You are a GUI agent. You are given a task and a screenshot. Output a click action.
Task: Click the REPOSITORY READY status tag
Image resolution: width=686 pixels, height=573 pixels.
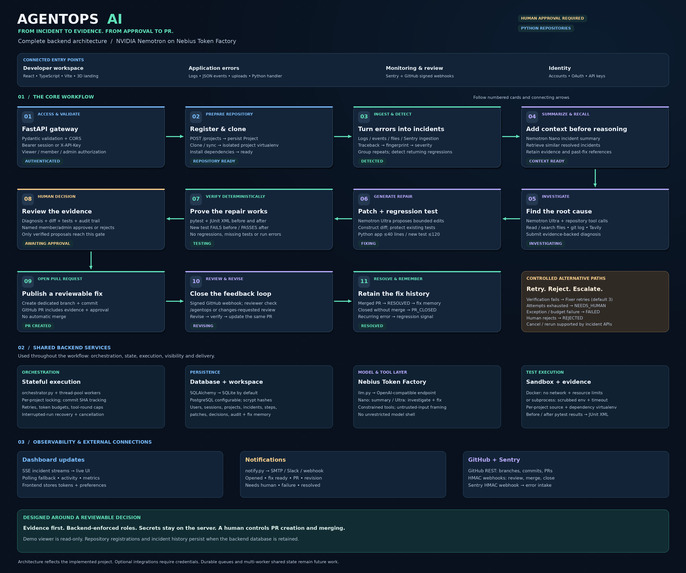point(214,161)
